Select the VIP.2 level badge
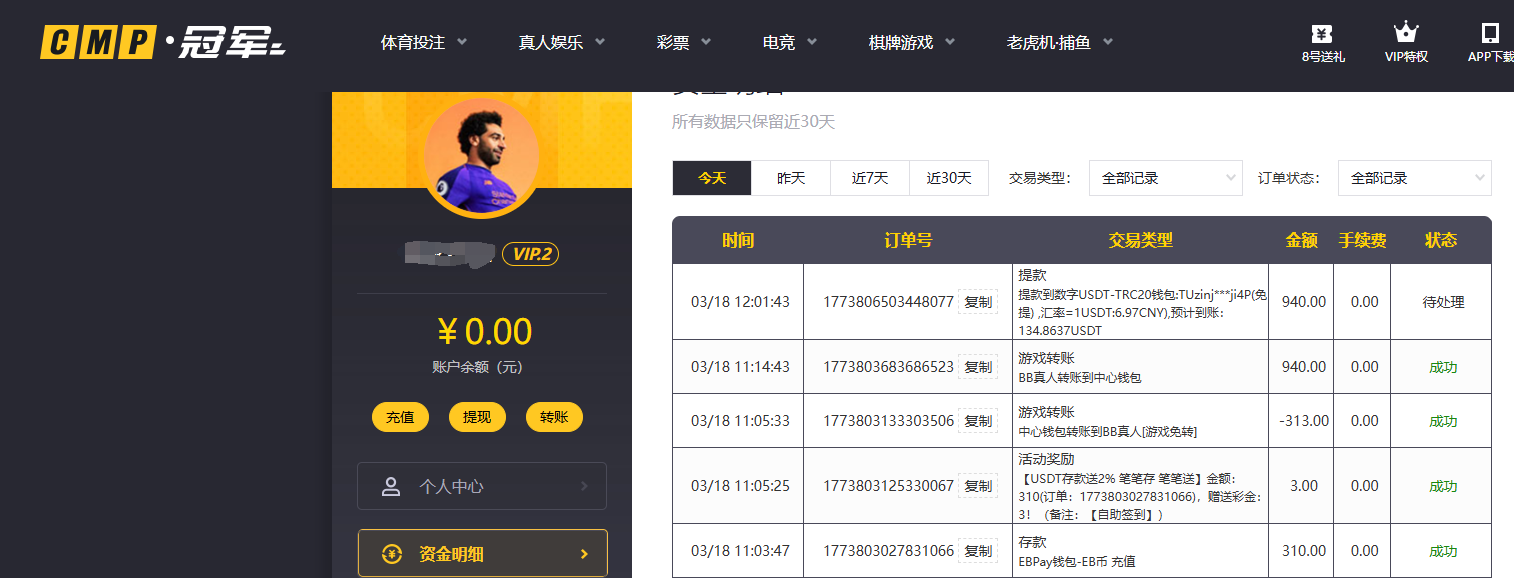 coord(530,254)
